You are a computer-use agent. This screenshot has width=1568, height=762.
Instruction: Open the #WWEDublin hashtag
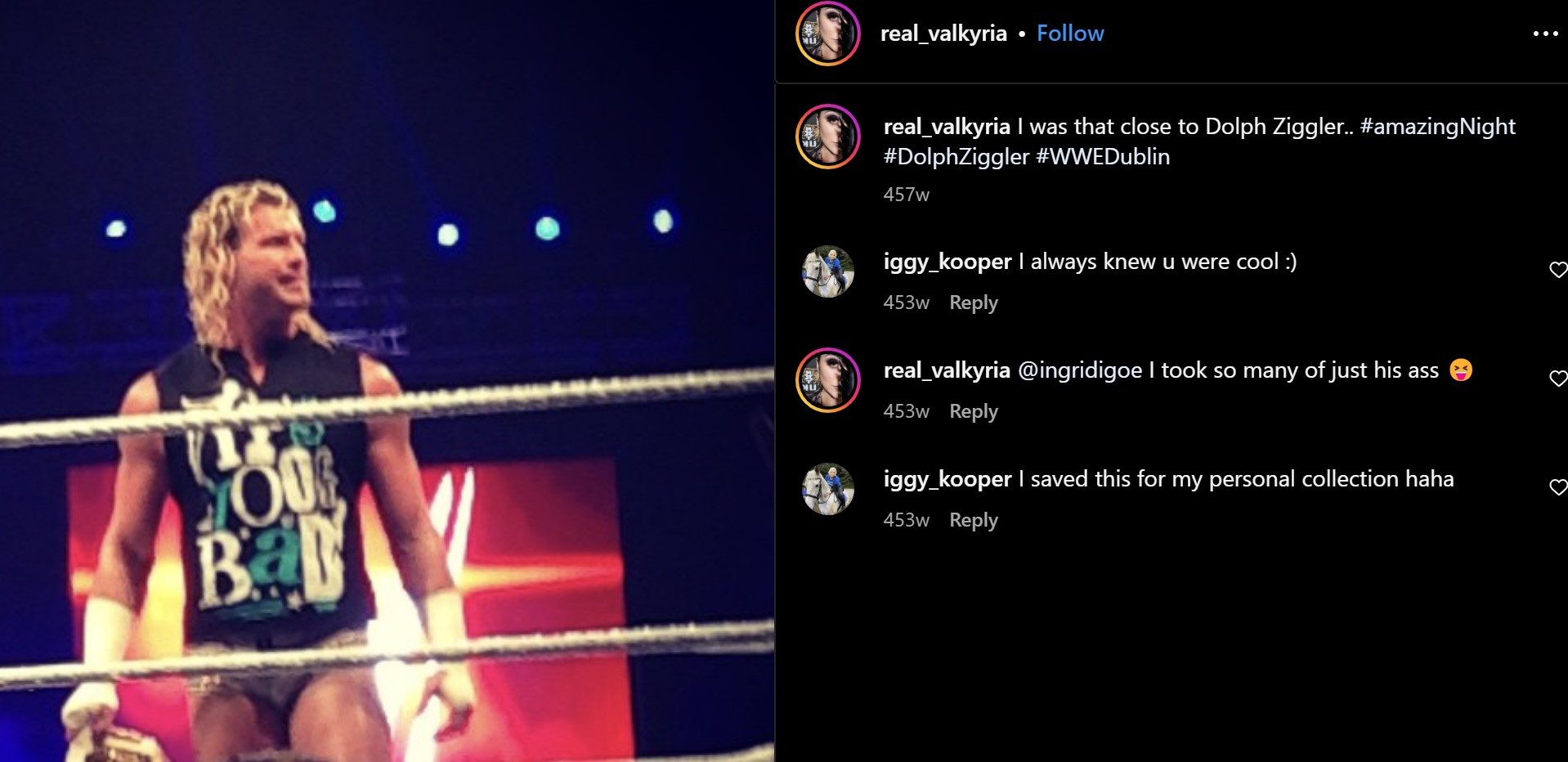pyautogui.click(x=1103, y=157)
